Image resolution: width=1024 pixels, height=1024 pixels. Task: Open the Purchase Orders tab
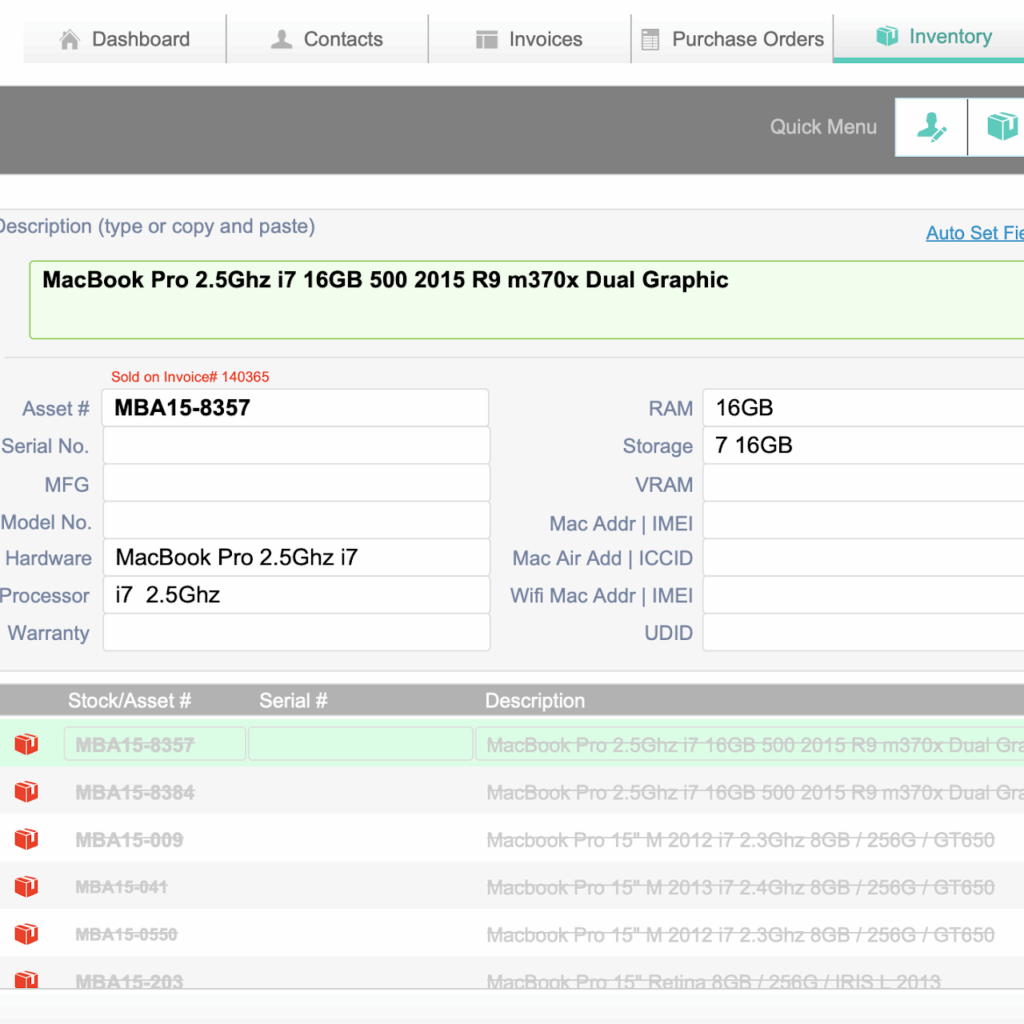click(x=733, y=40)
